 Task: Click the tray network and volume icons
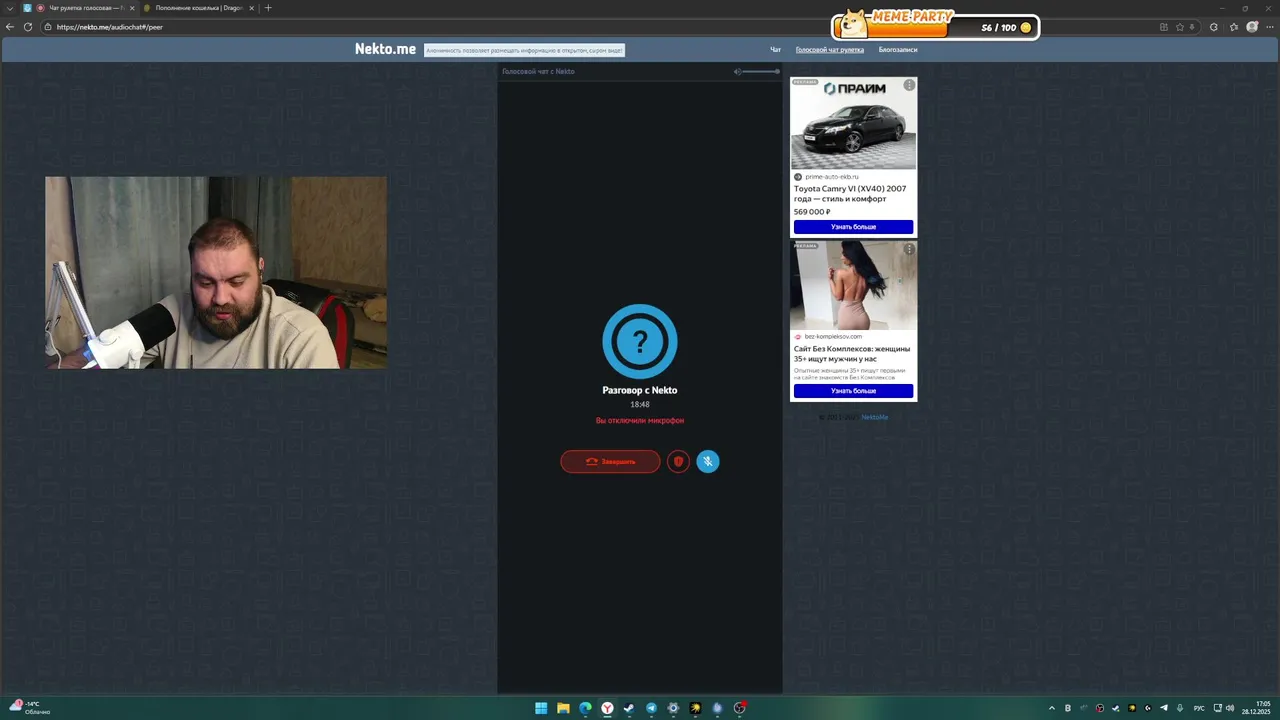click(1224, 708)
